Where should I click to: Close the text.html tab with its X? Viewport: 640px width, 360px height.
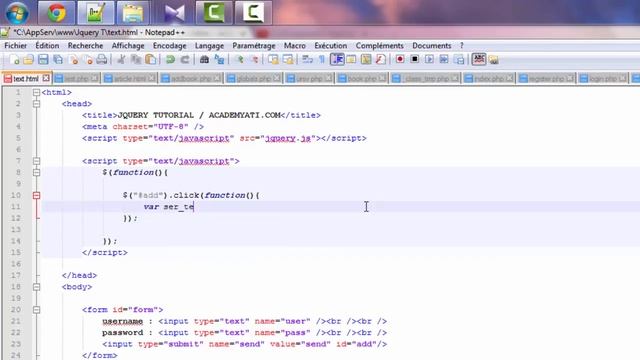point(46,78)
